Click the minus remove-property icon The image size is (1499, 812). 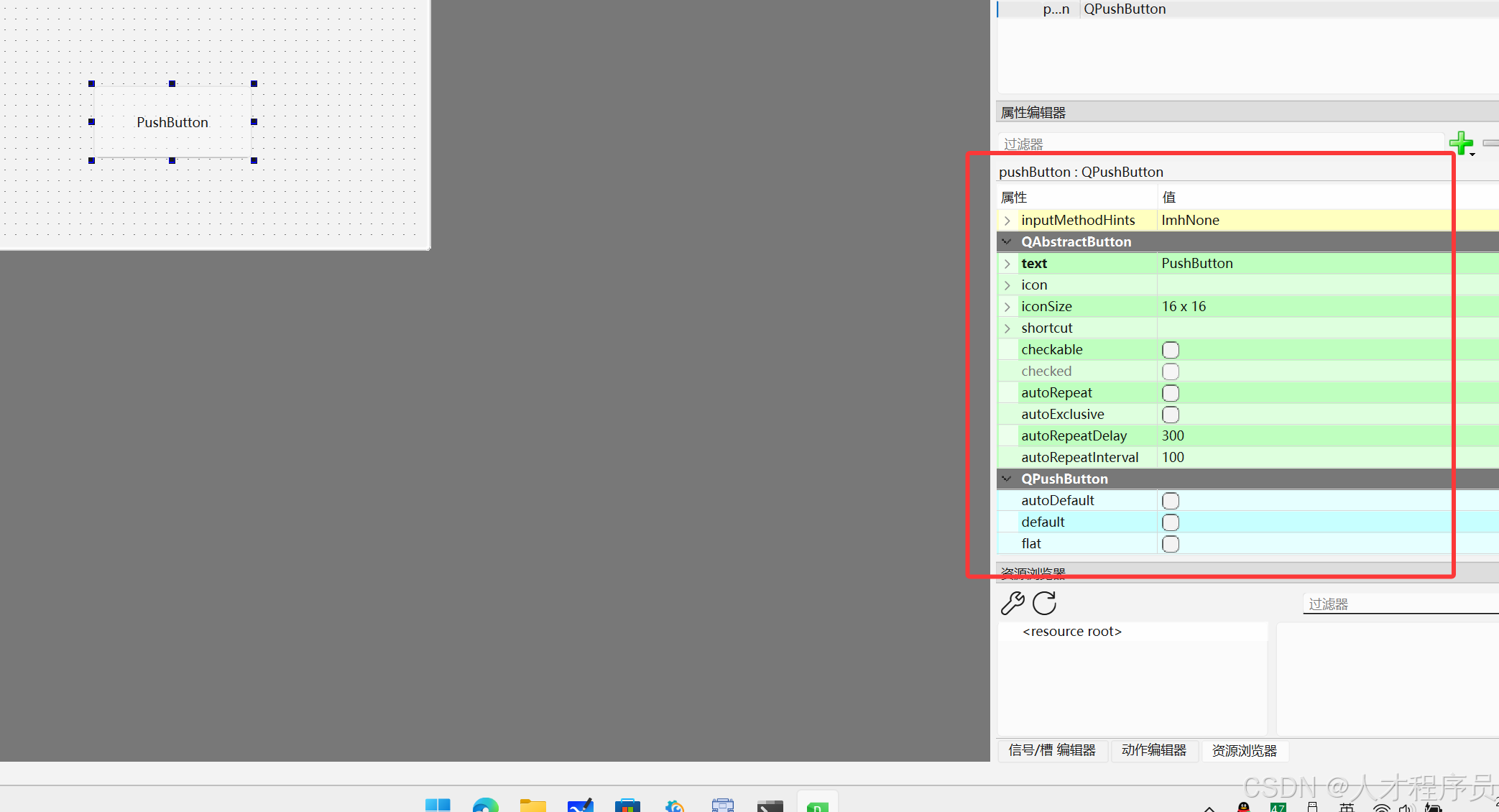coord(1491,143)
